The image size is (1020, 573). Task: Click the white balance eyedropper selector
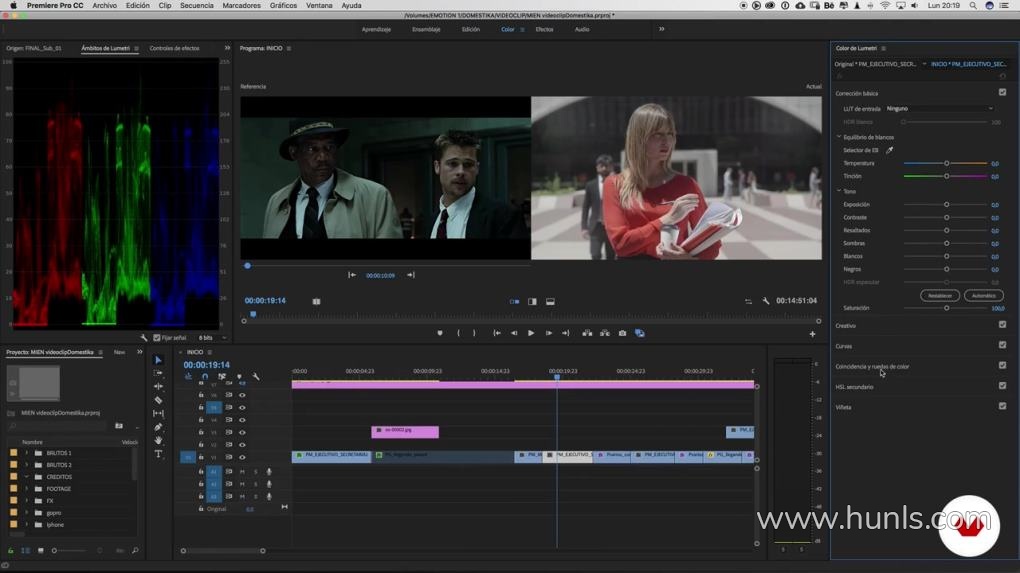(x=890, y=150)
